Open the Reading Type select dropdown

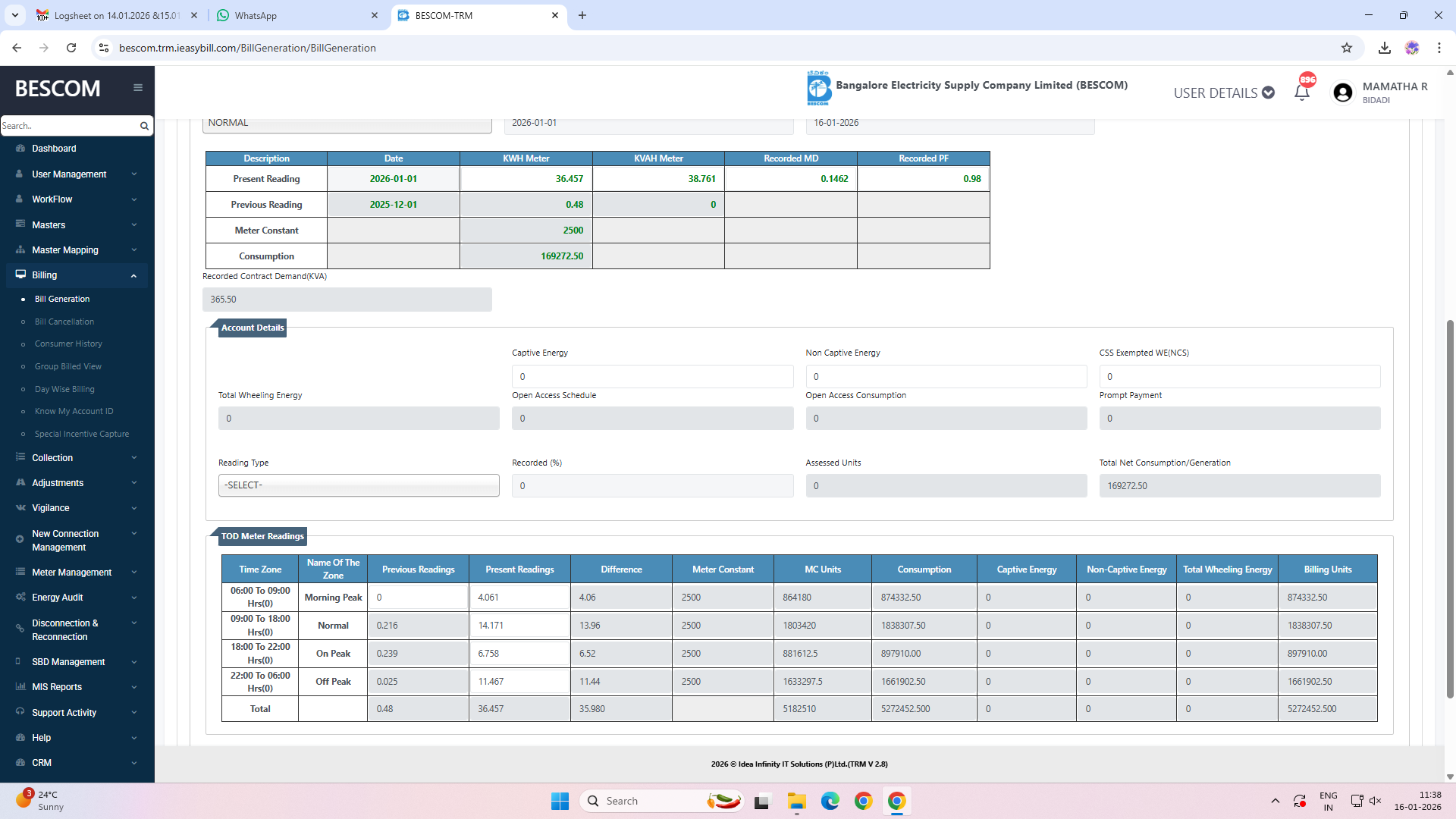click(359, 485)
